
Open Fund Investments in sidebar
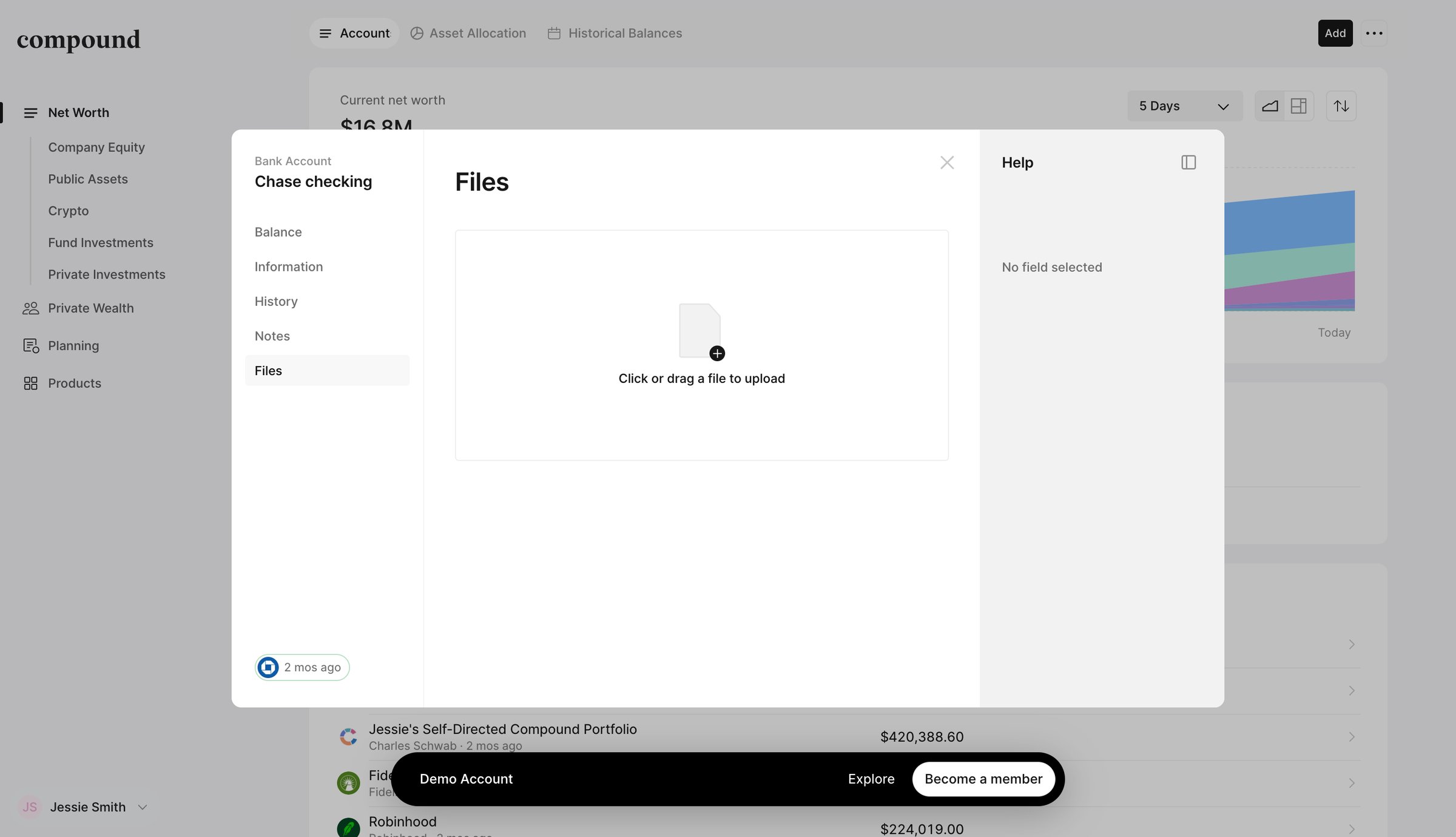coord(101,243)
